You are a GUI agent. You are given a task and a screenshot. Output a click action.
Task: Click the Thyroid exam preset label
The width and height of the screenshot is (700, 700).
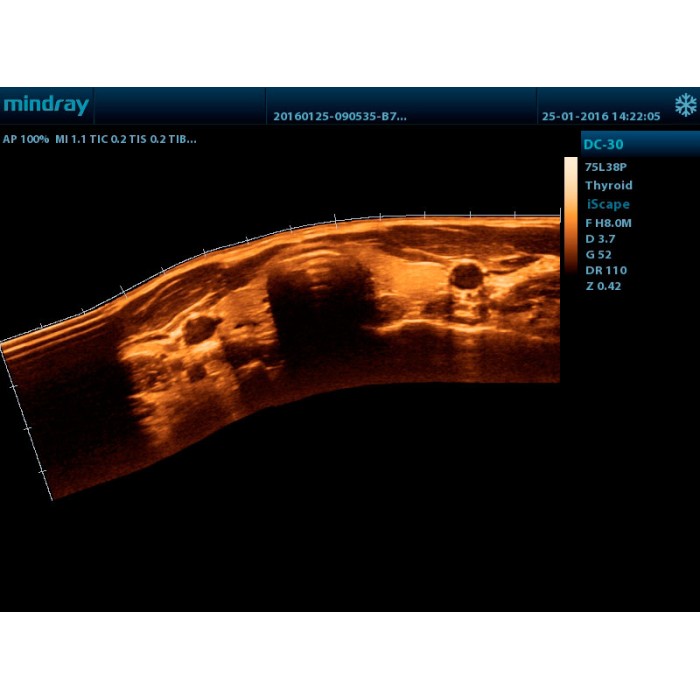pyautogui.click(x=608, y=185)
